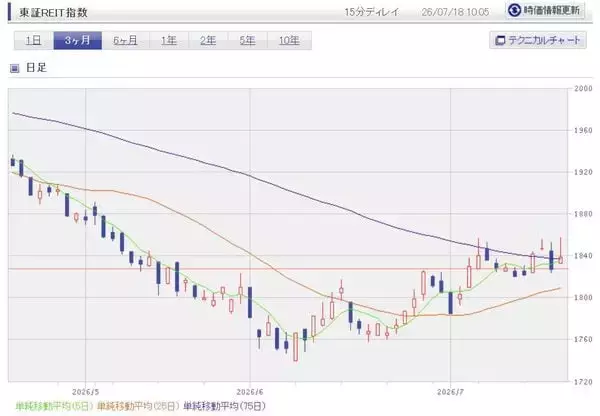The height and width of the screenshot is (416, 600).
Task: Click the 1960 y-axis value
Action: coord(583,131)
